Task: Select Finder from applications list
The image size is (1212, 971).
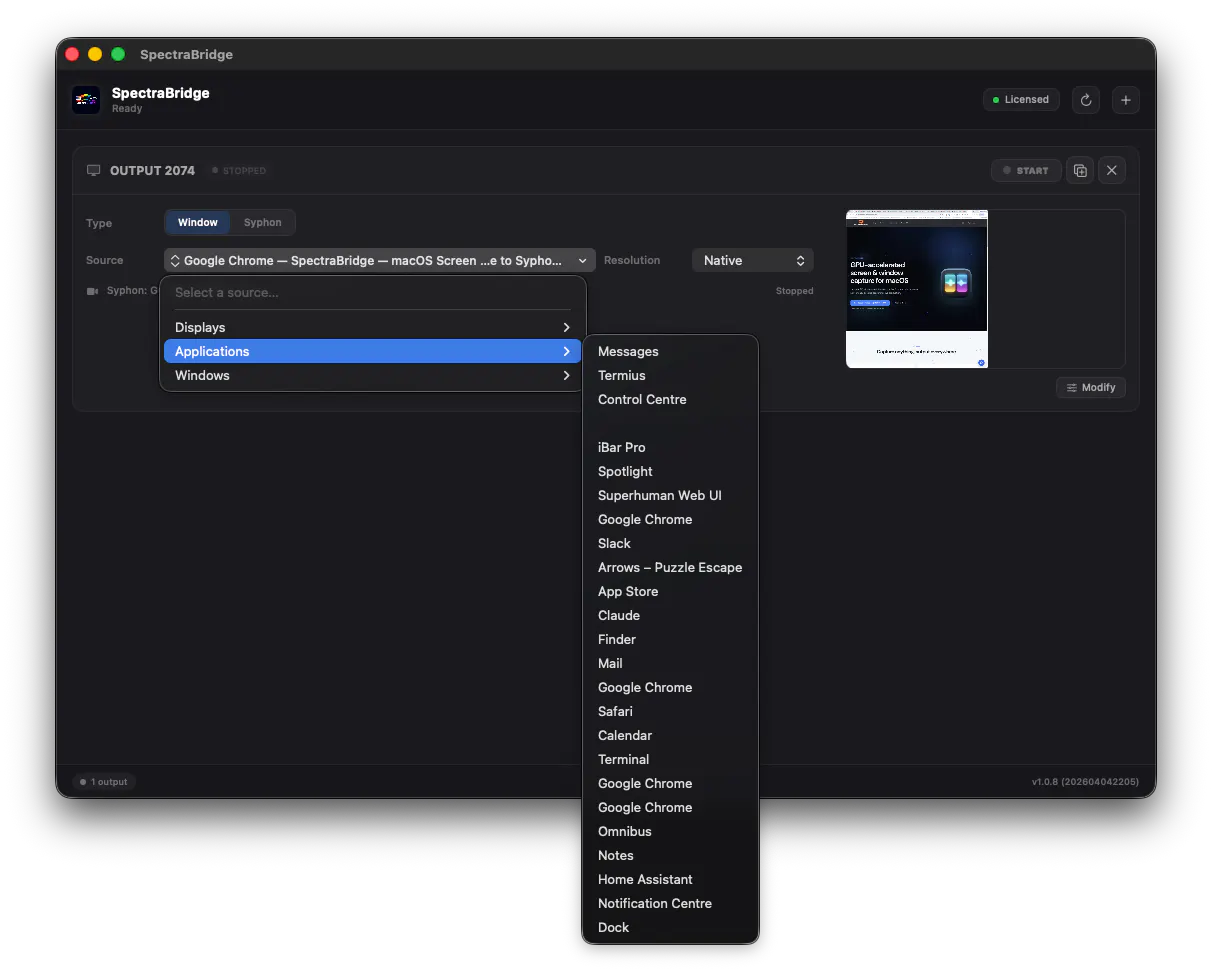Action: 670,639
